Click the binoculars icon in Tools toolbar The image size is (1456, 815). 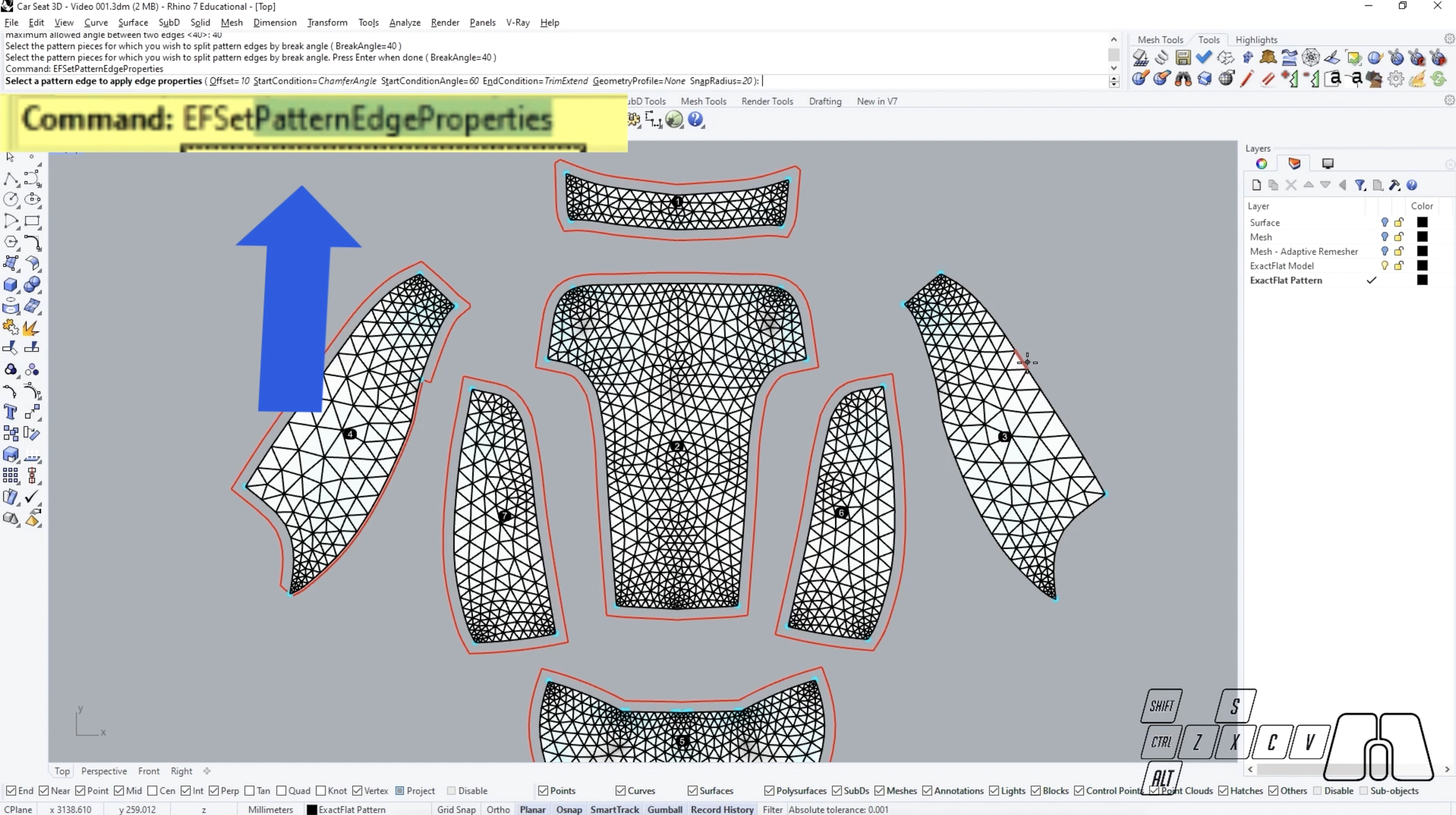[x=1183, y=79]
